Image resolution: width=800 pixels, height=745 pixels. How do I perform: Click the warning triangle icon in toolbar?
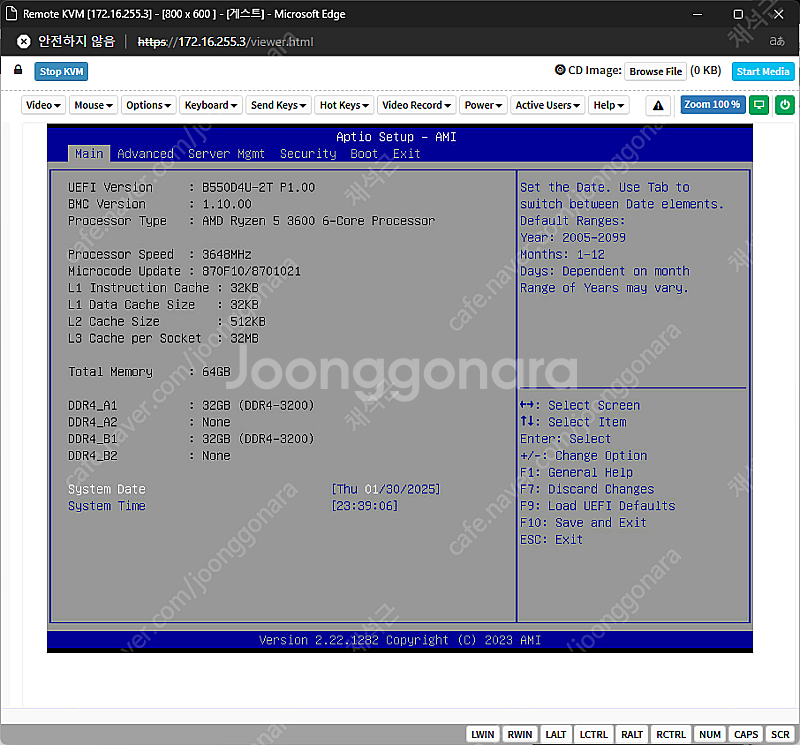[x=658, y=105]
